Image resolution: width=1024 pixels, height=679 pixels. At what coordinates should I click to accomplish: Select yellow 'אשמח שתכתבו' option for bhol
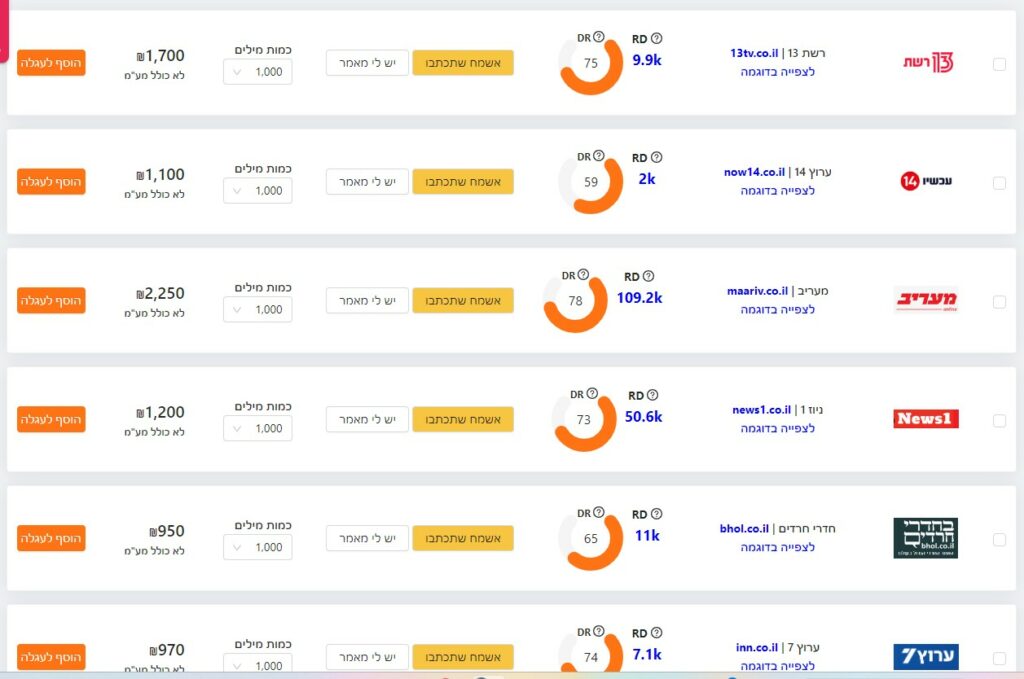(x=463, y=538)
